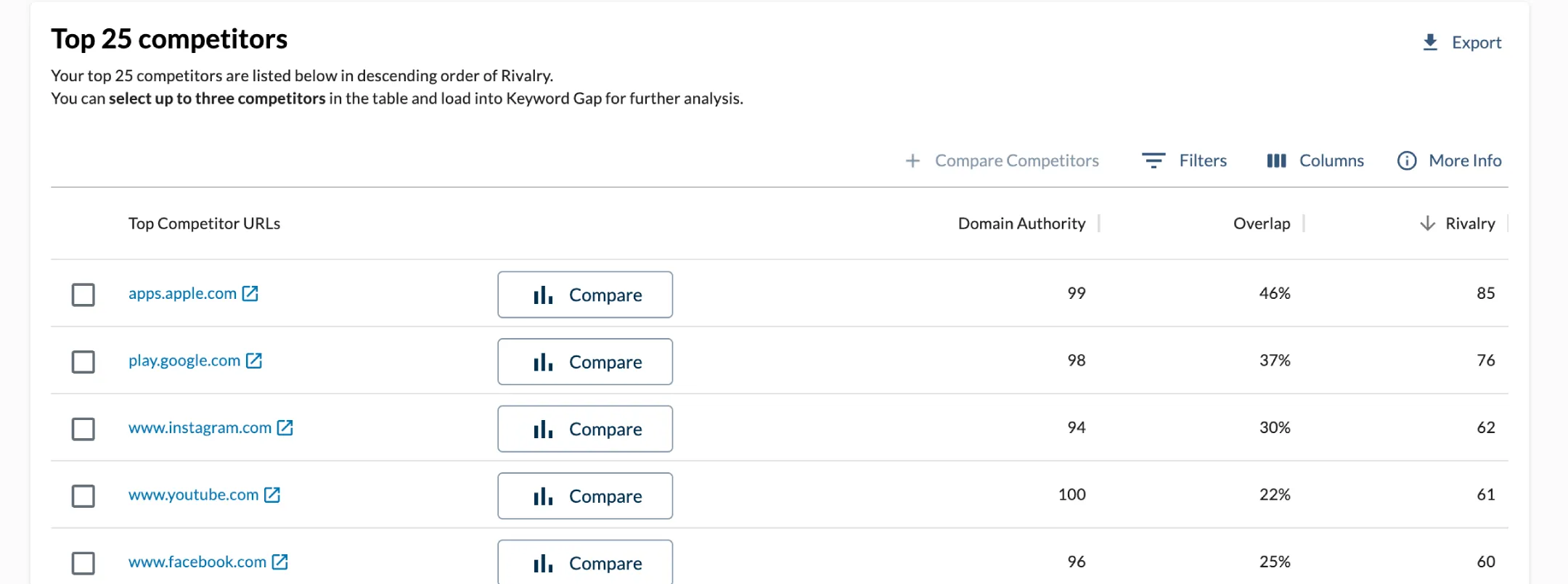1568x584 pixels.
Task: Open apps.apple.com external link icon
Action: coord(250,293)
